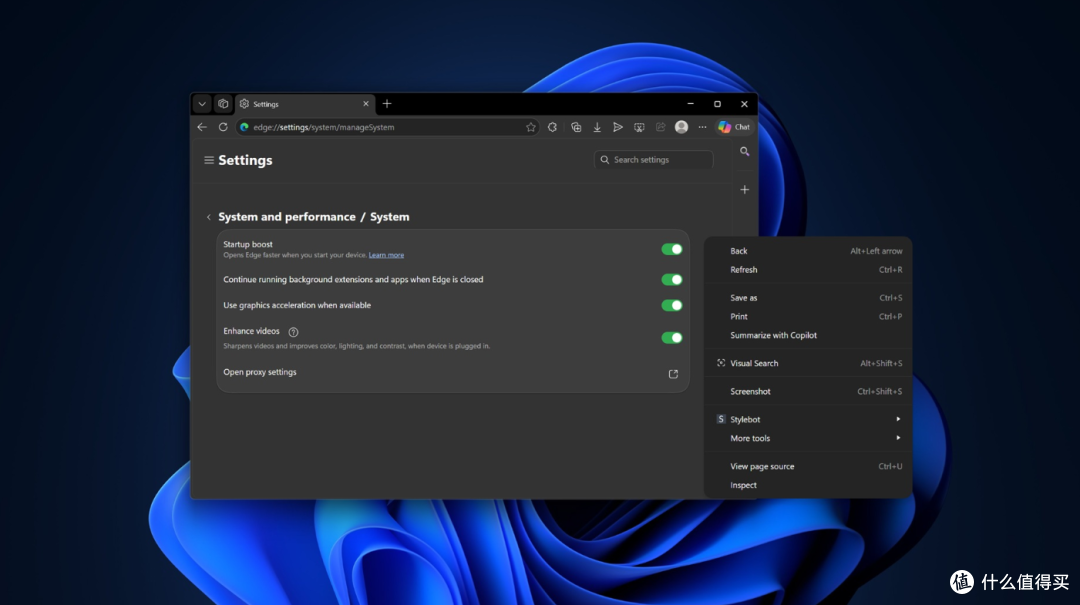
Task: Select Save as in the context menu
Action: [808, 298]
